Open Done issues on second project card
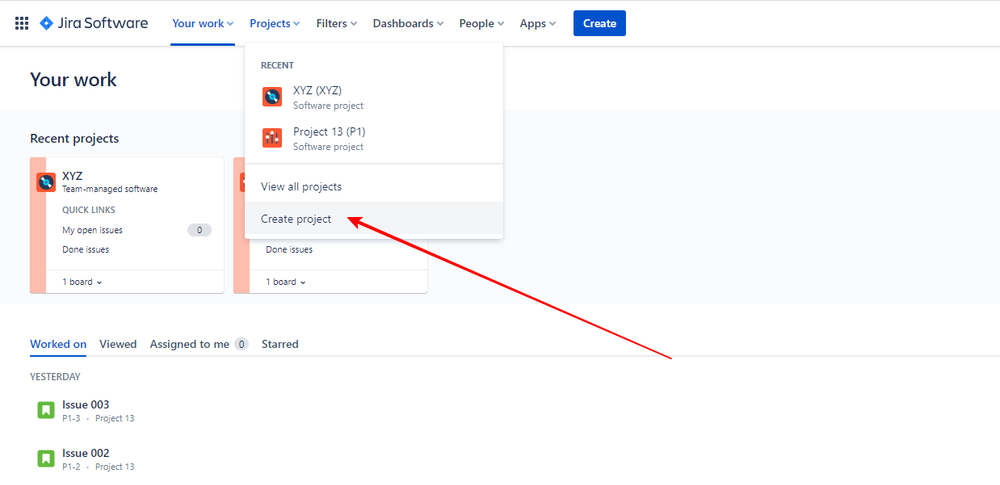The height and width of the screenshot is (485, 1000). tap(289, 250)
